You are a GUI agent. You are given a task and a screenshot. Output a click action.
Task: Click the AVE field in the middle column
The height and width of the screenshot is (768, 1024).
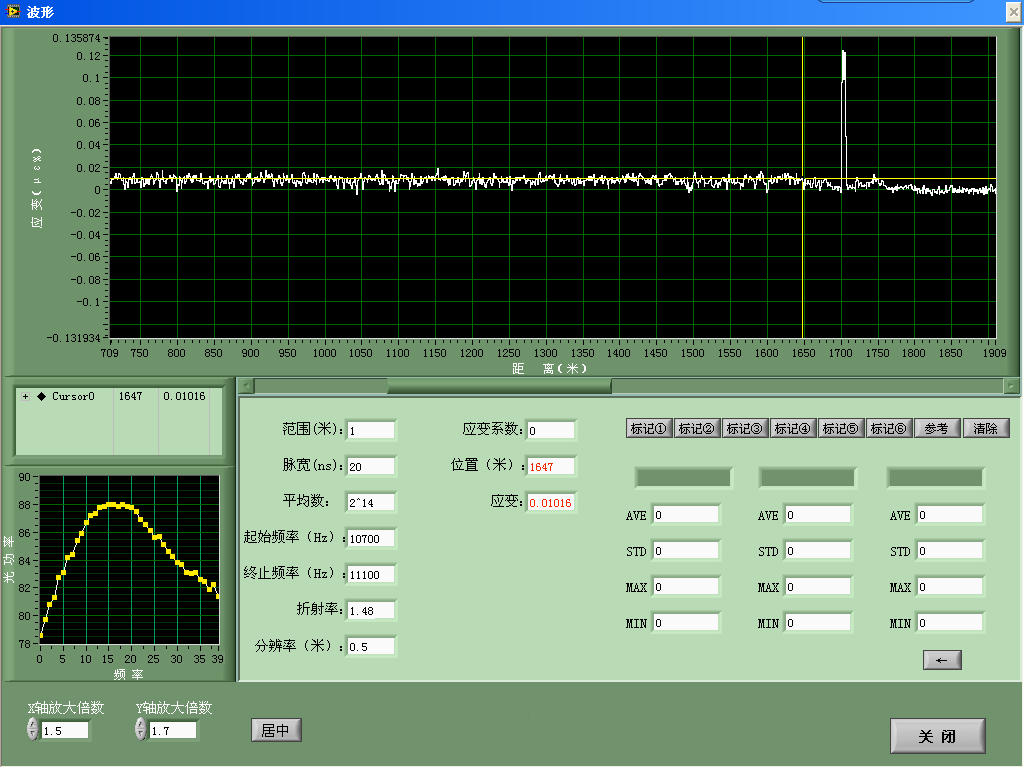(x=818, y=515)
